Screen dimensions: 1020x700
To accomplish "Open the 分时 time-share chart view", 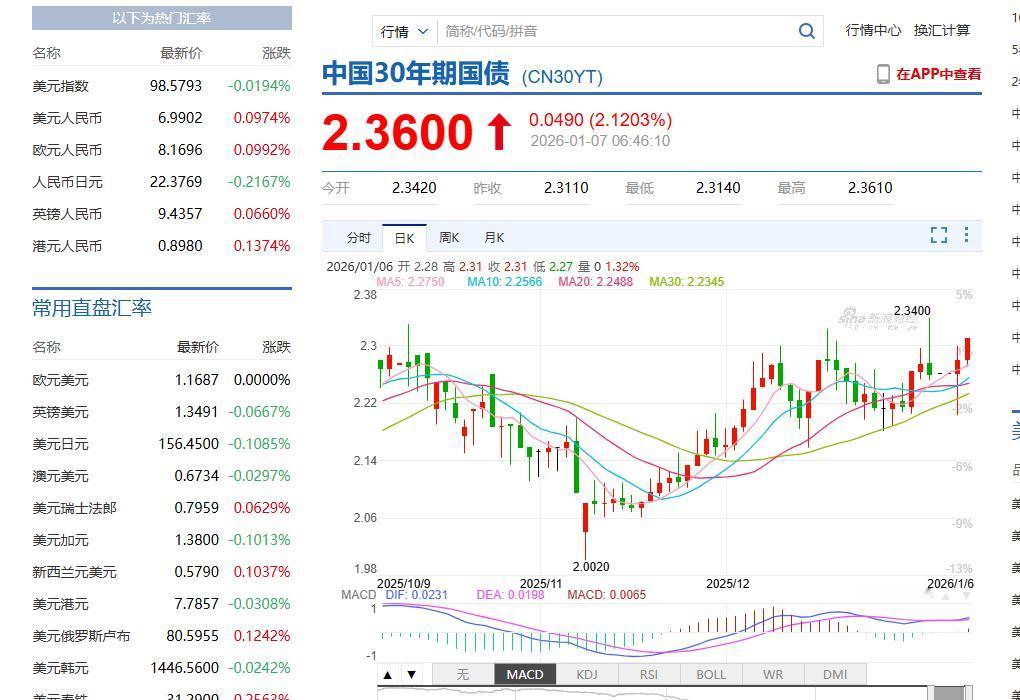I will pos(358,237).
